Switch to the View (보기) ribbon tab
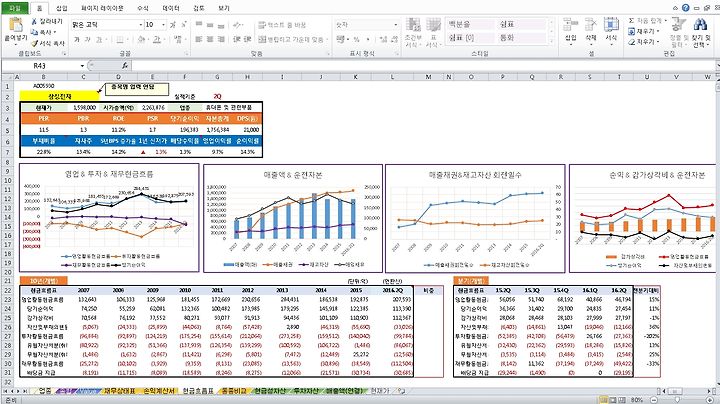This screenshot has width=720, height=404. coord(224,8)
